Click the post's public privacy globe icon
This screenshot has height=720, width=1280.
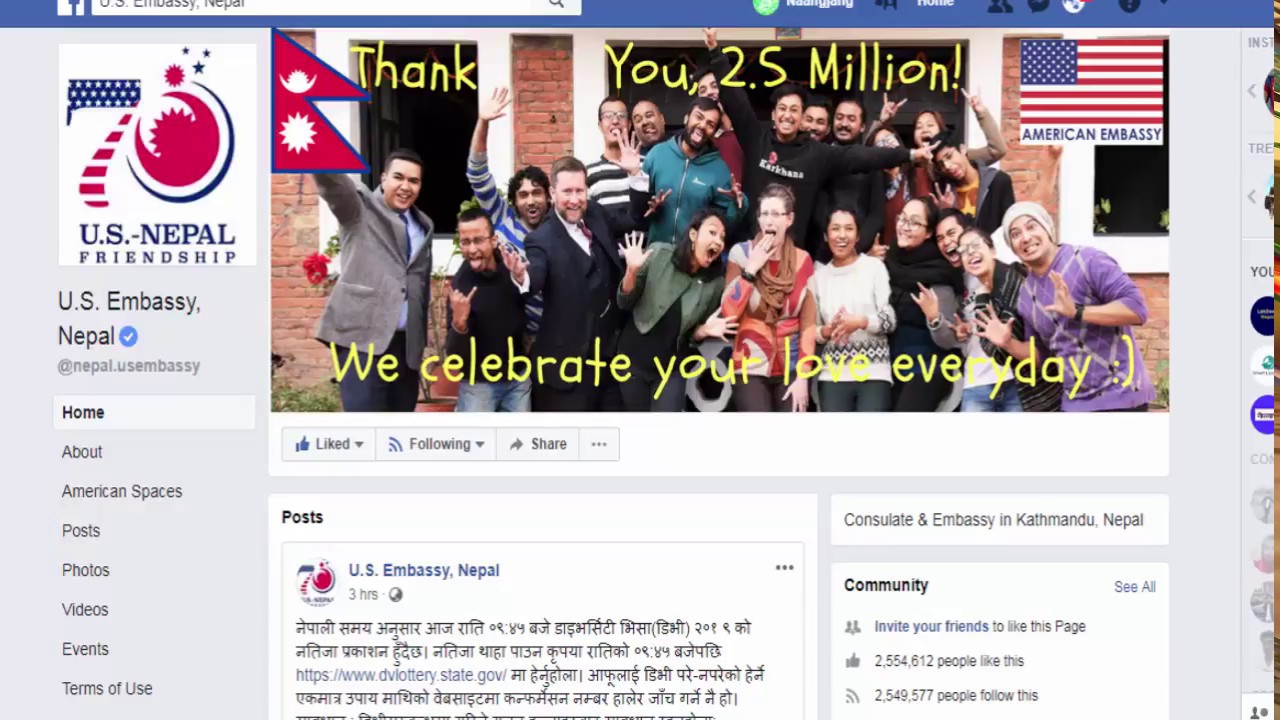click(395, 595)
